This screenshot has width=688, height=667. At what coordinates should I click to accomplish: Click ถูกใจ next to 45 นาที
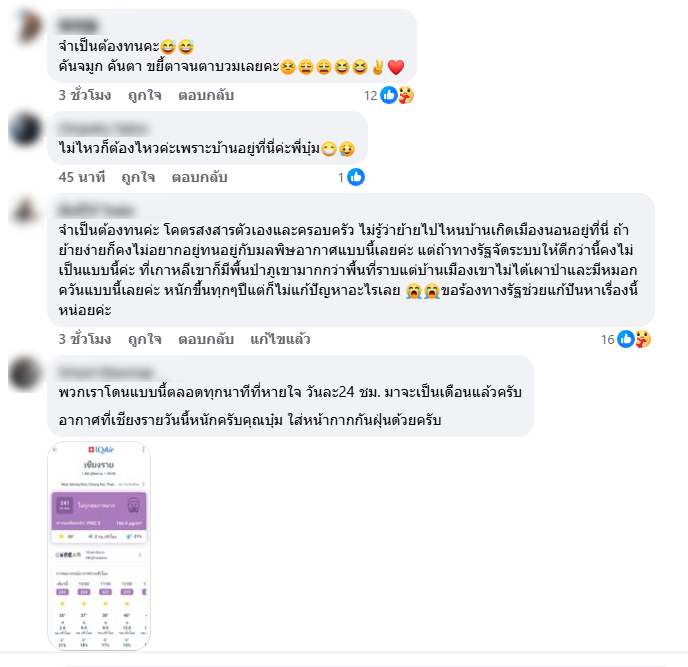coord(138,177)
